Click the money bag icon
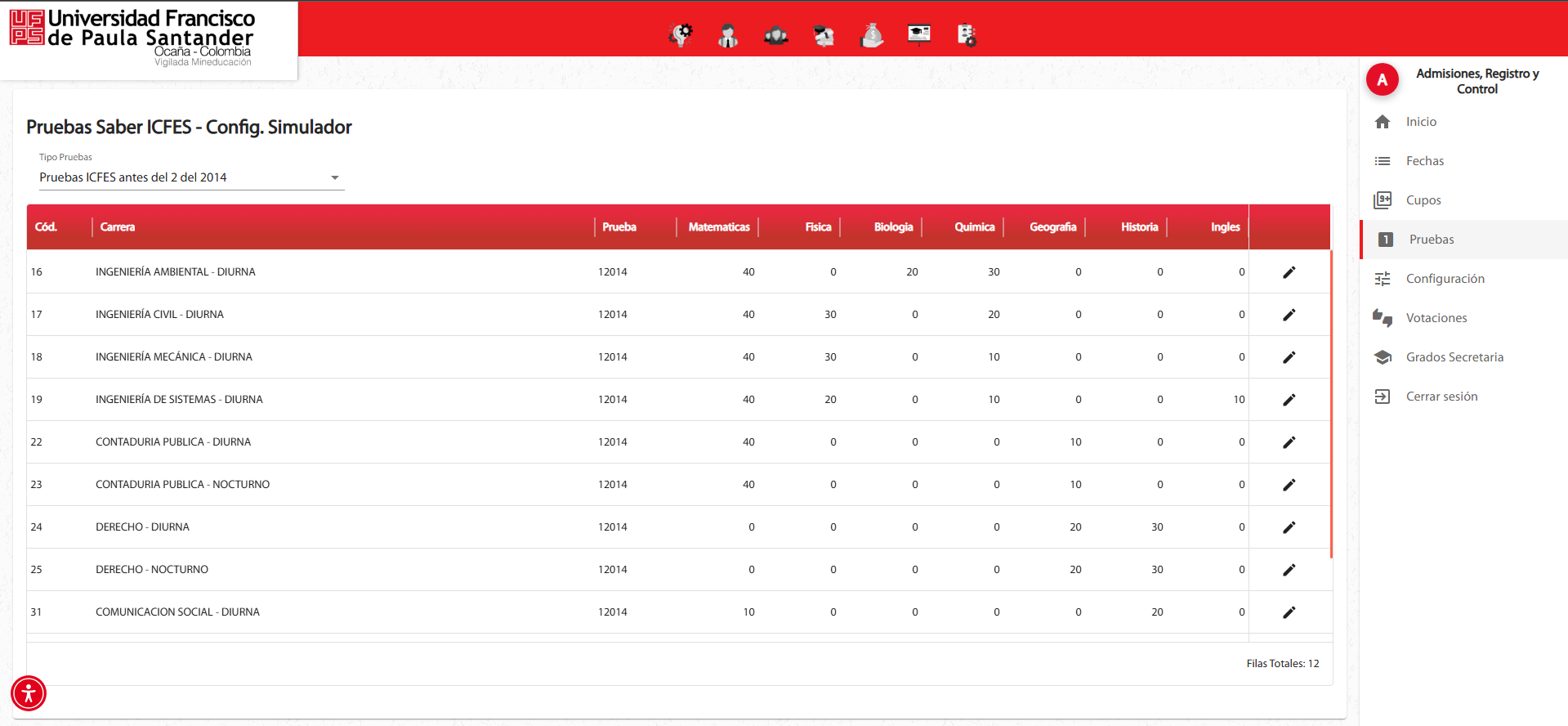Image resolution: width=1568 pixels, height=726 pixels. coord(872,35)
